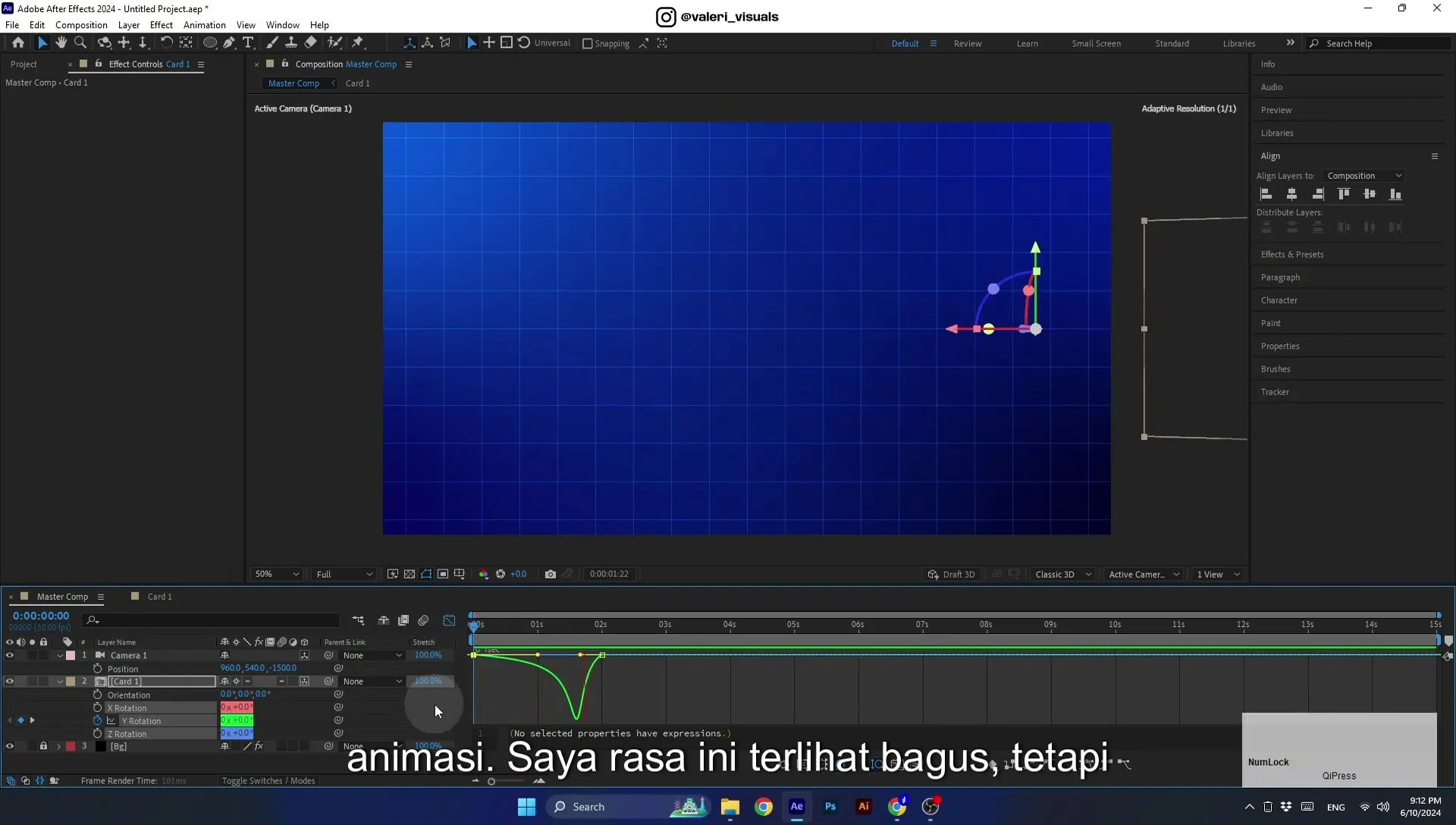Select the Eraser tool
Image resolution: width=1456 pixels, height=825 pixels.
(x=310, y=43)
